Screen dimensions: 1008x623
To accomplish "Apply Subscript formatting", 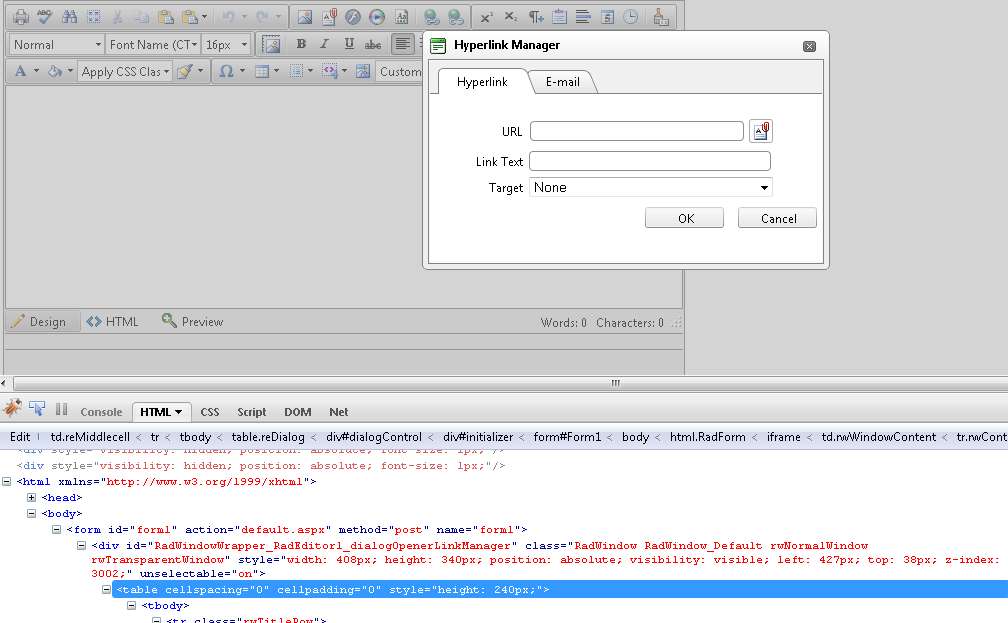I will tap(510, 17).
